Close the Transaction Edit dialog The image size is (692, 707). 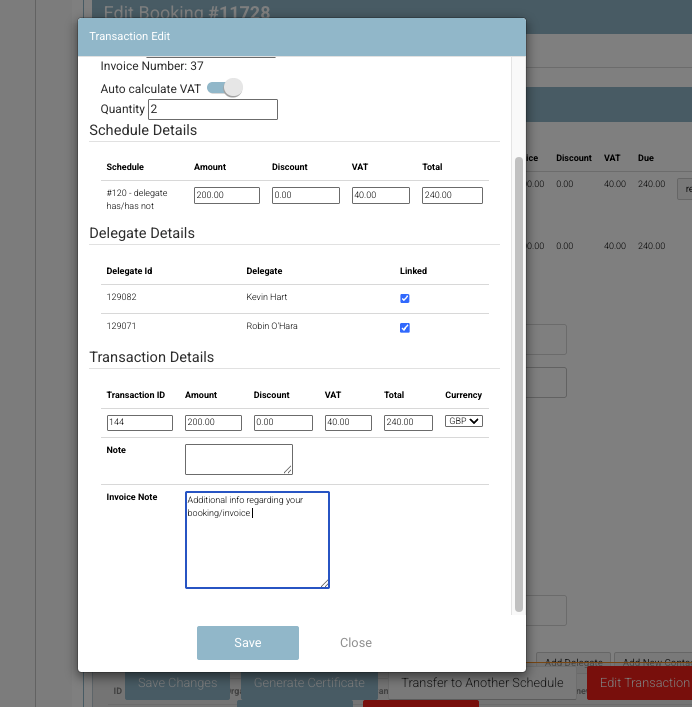(x=356, y=643)
